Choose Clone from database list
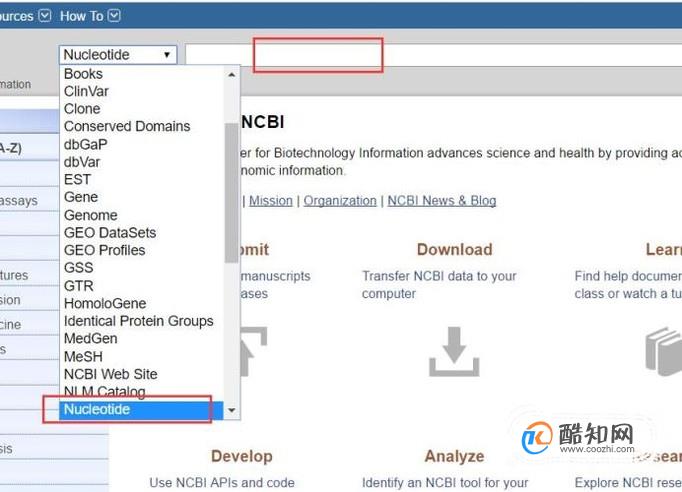Image resolution: width=682 pixels, height=492 pixels. (141, 109)
